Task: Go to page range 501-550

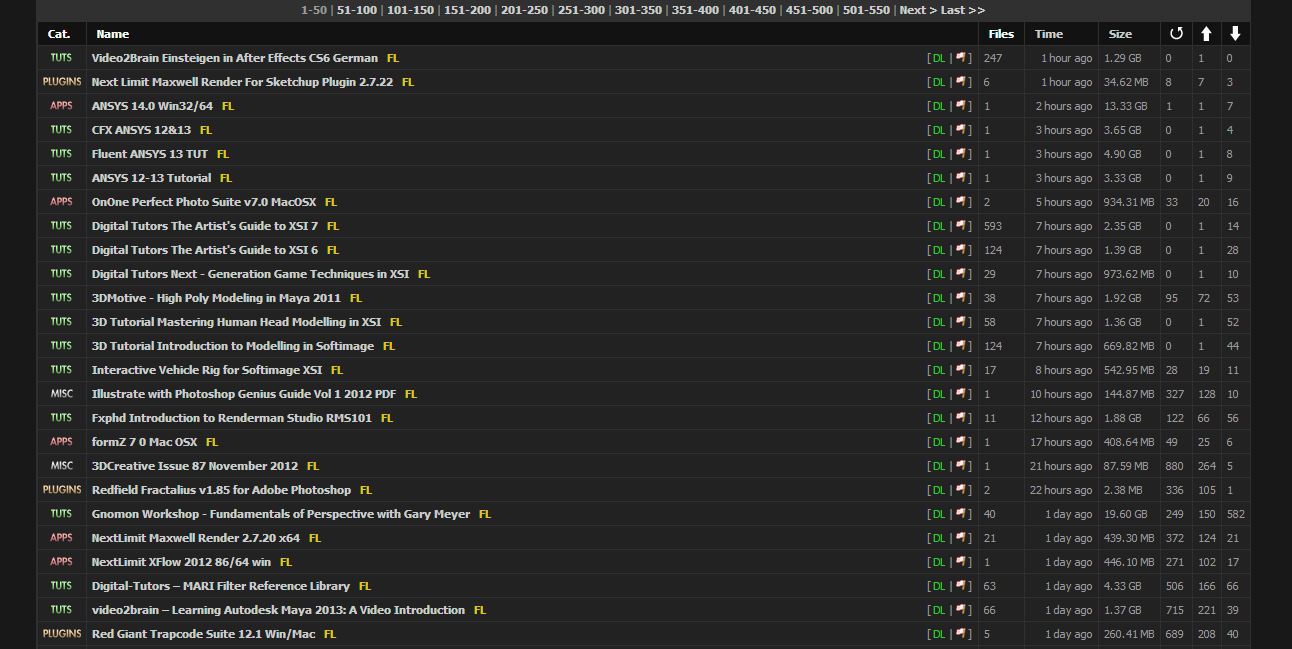Action: (866, 10)
